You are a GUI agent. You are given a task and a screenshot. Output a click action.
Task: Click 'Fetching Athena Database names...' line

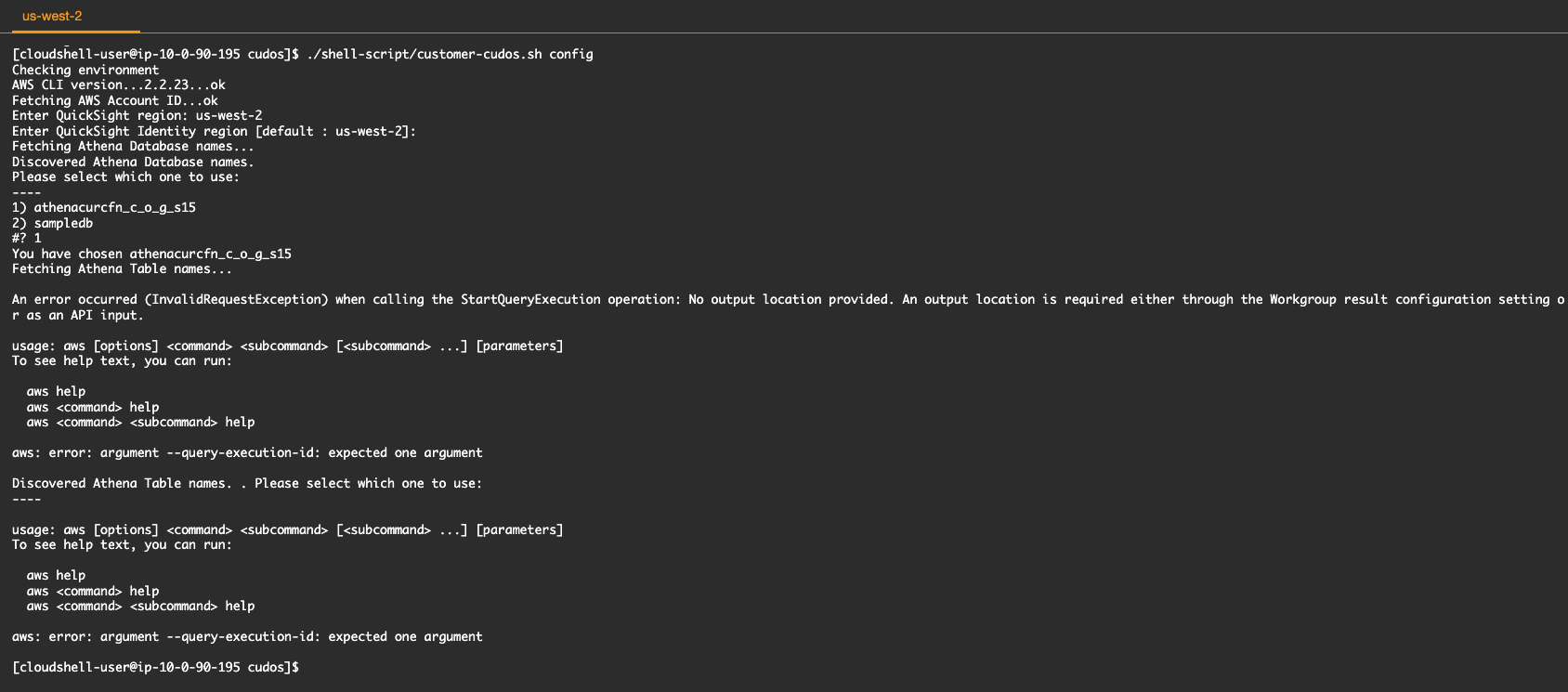133,146
